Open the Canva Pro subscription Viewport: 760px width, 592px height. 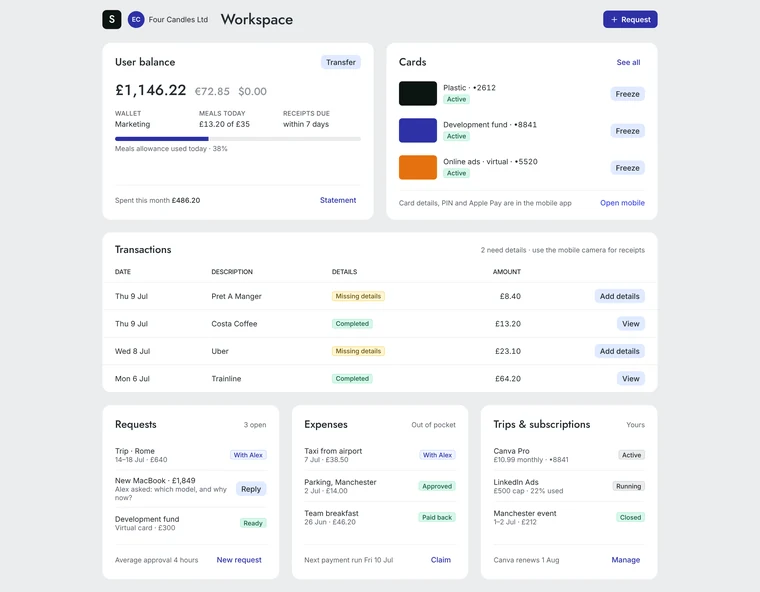(569, 455)
